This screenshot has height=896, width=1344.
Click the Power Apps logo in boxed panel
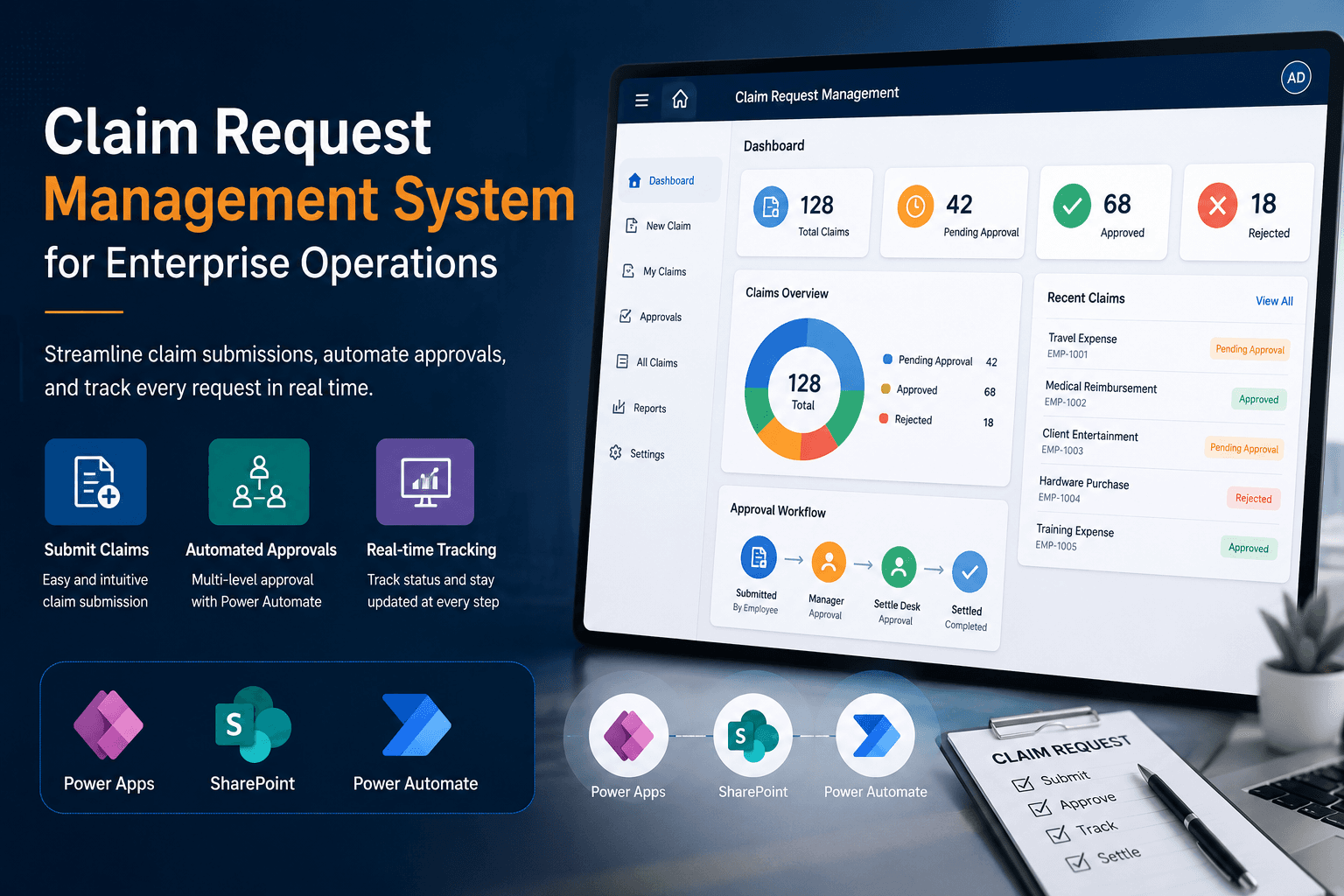(x=108, y=724)
